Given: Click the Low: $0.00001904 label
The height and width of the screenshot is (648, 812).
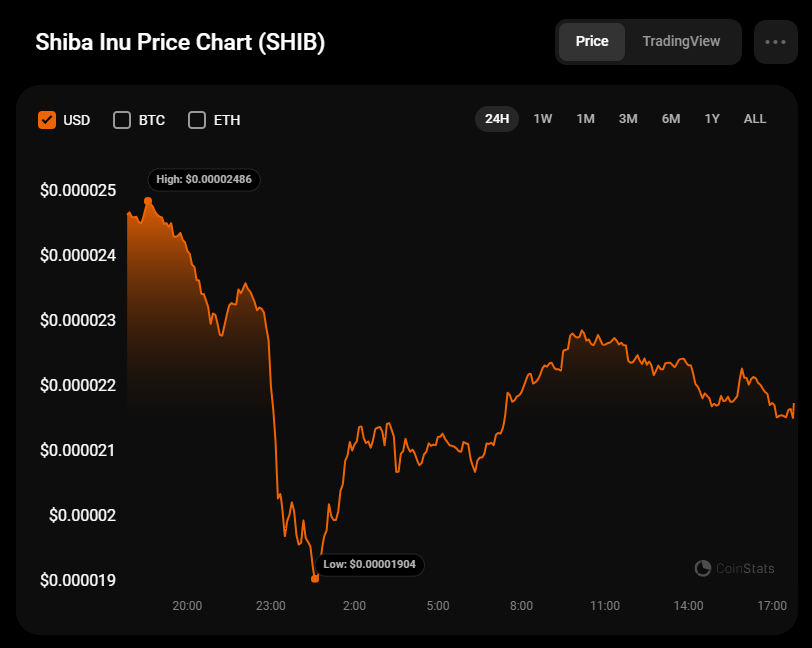Looking at the screenshot, I should pyautogui.click(x=369, y=565).
